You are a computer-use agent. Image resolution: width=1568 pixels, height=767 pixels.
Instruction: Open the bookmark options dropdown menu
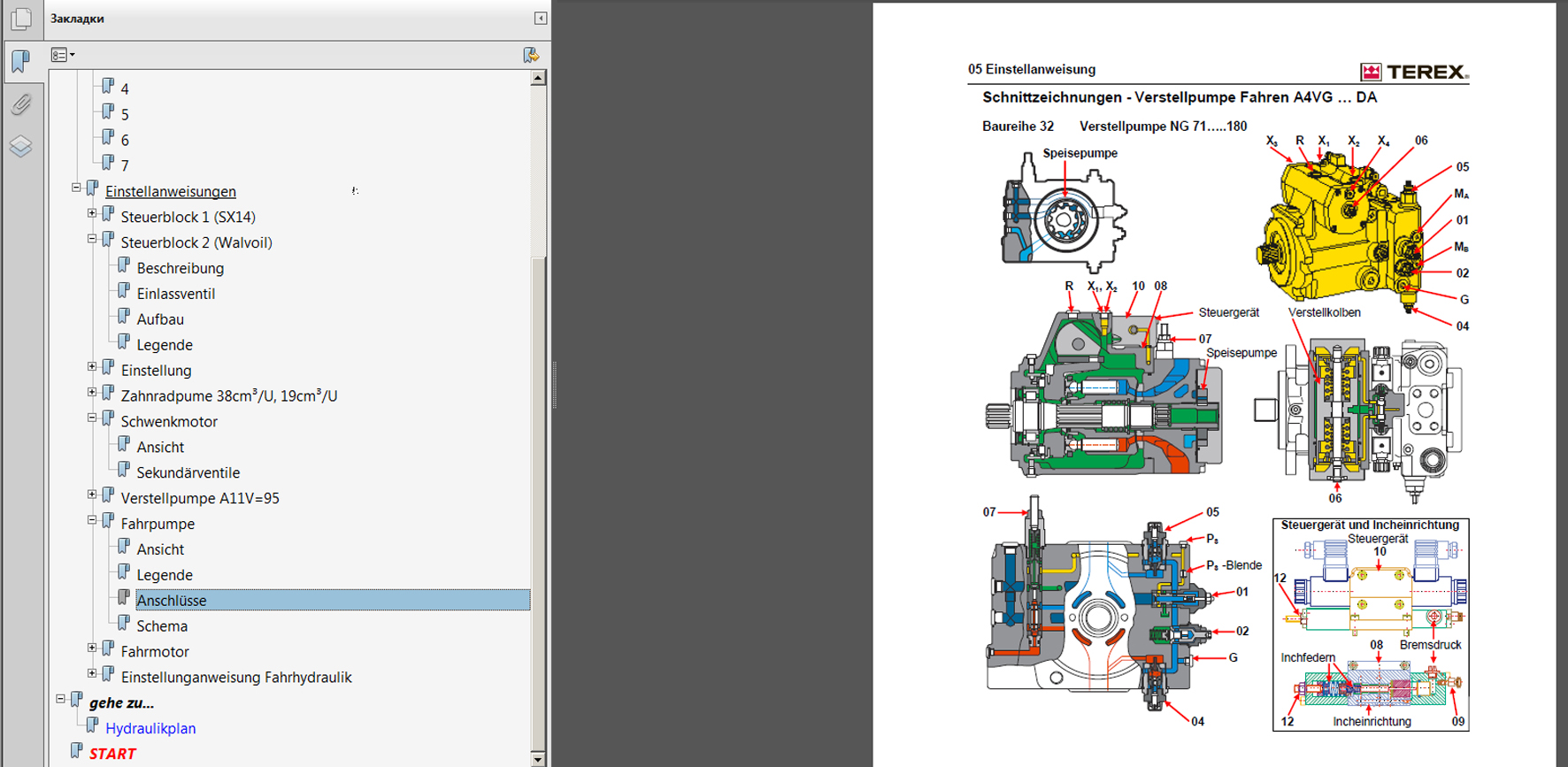tap(63, 55)
